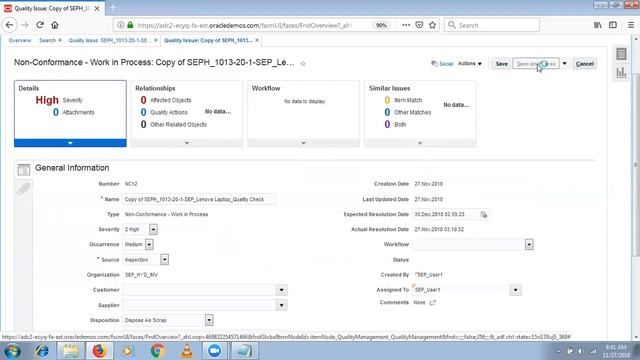Bookmark this page with star icon
Viewport: 640px width, 360px height.
[432, 25]
